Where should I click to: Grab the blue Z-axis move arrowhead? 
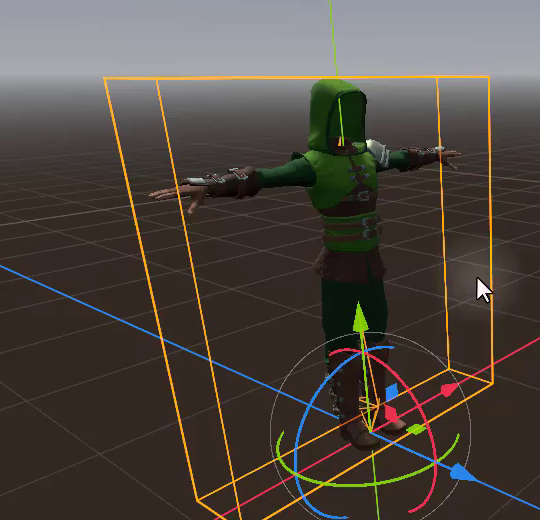pos(463,472)
